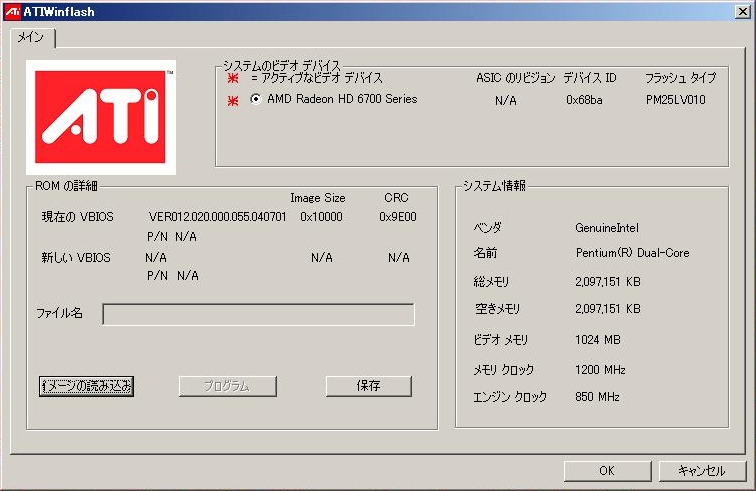Click the red asterisk beside AMD Radeon device
Viewport: 756px width, 491px height.
tap(233, 101)
